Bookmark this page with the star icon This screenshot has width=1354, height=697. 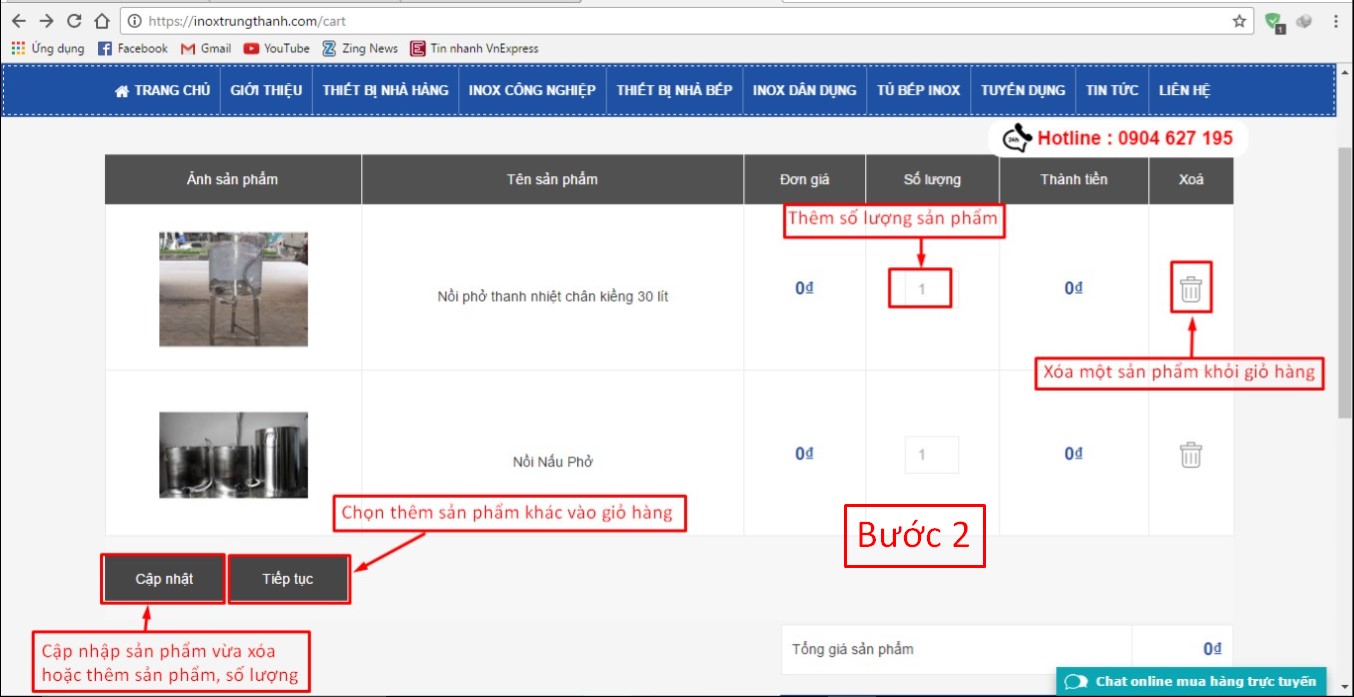pos(1239,21)
